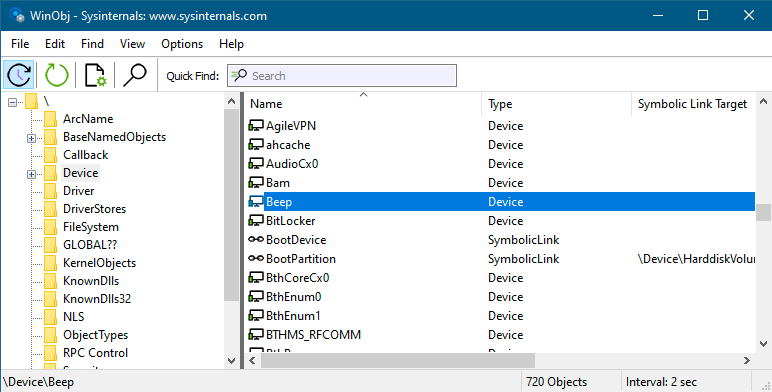
Task: Open the Options menu
Action: click(x=182, y=44)
